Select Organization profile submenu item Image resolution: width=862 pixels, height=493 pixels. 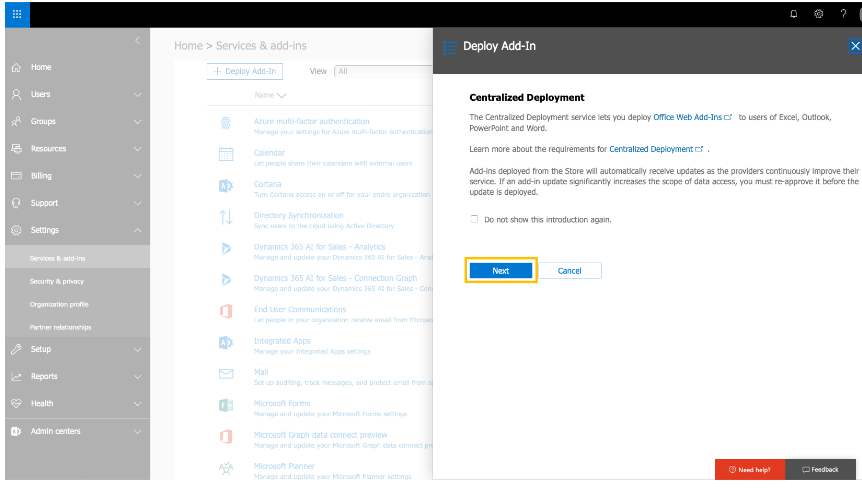tap(78, 304)
